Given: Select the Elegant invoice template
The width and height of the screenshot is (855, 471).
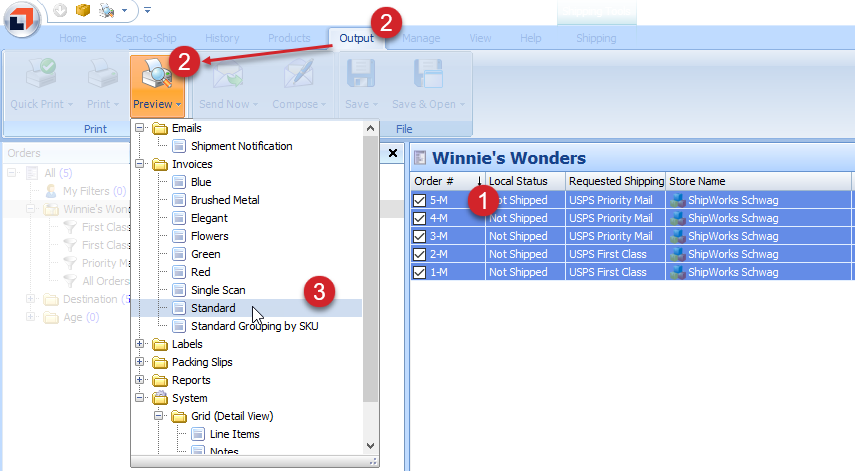Looking at the screenshot, I should click(x=209, y=218).
